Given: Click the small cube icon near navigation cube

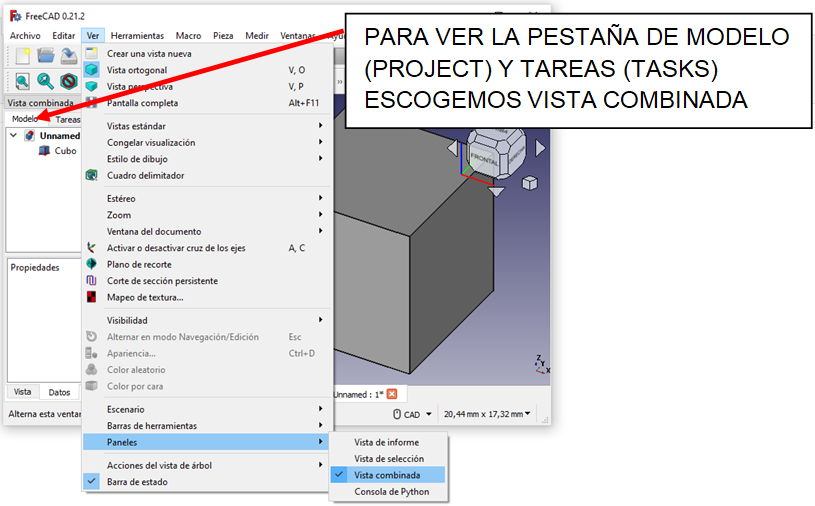Looking at the screenshot, I should [529, 182].
